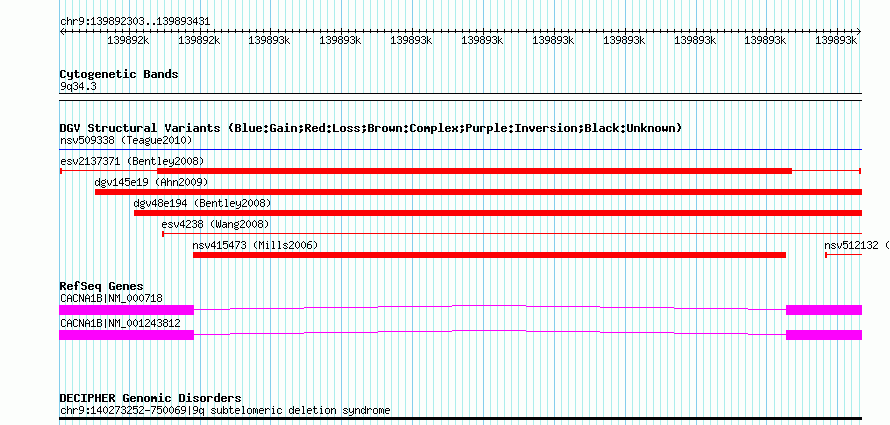This screenshot has width=890, height=425.
Task: Click the thin red line of nsv512132
Action: click(x=843, y=255)
